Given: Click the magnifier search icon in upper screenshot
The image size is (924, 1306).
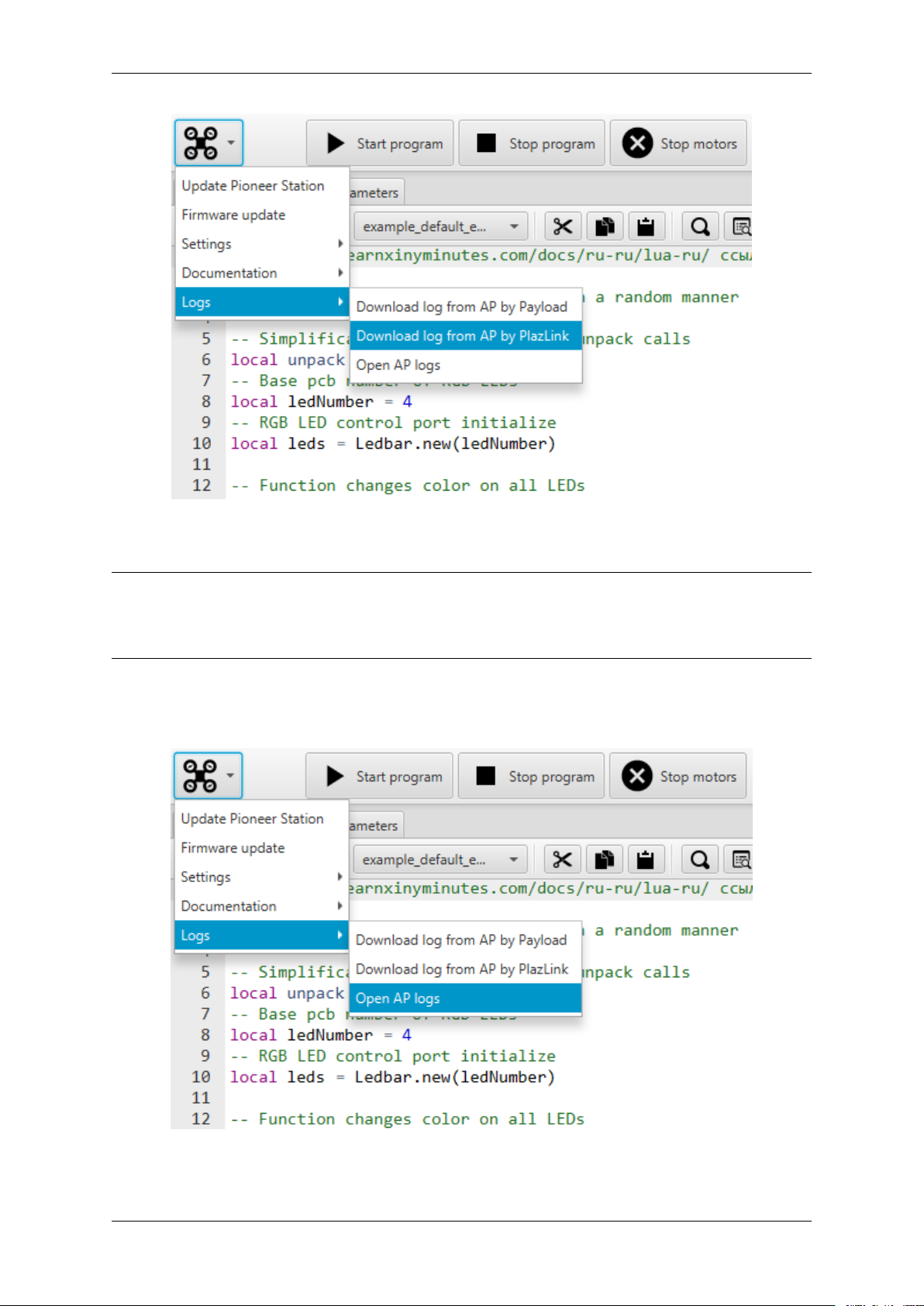Looking at the screenshot, I should pos(700,226).
